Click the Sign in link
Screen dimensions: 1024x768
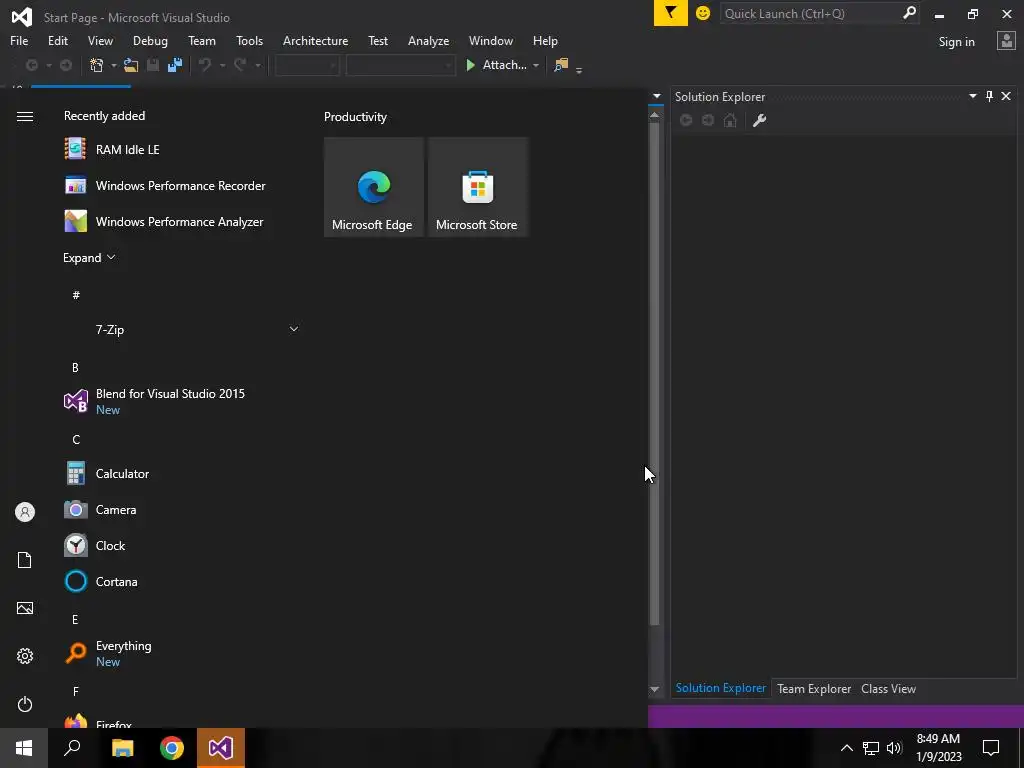coord(956,42)
